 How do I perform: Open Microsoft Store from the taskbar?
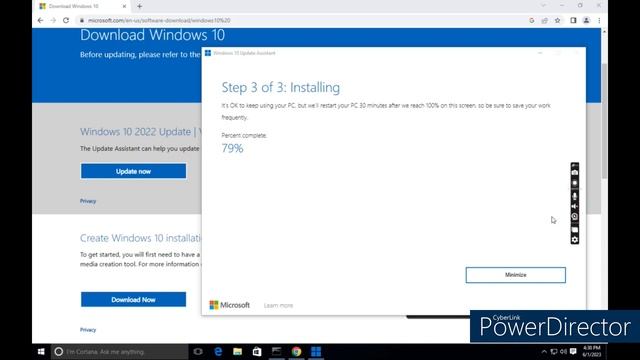[x=257, y=351]
